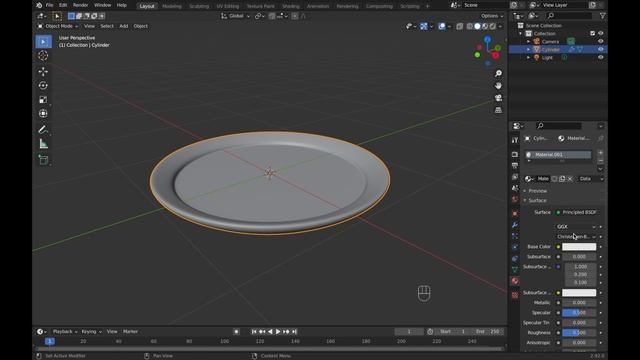The width and height of the screenshot is (640, 360).
Task: Open the Tool properties tab
Action: [515, 140]
